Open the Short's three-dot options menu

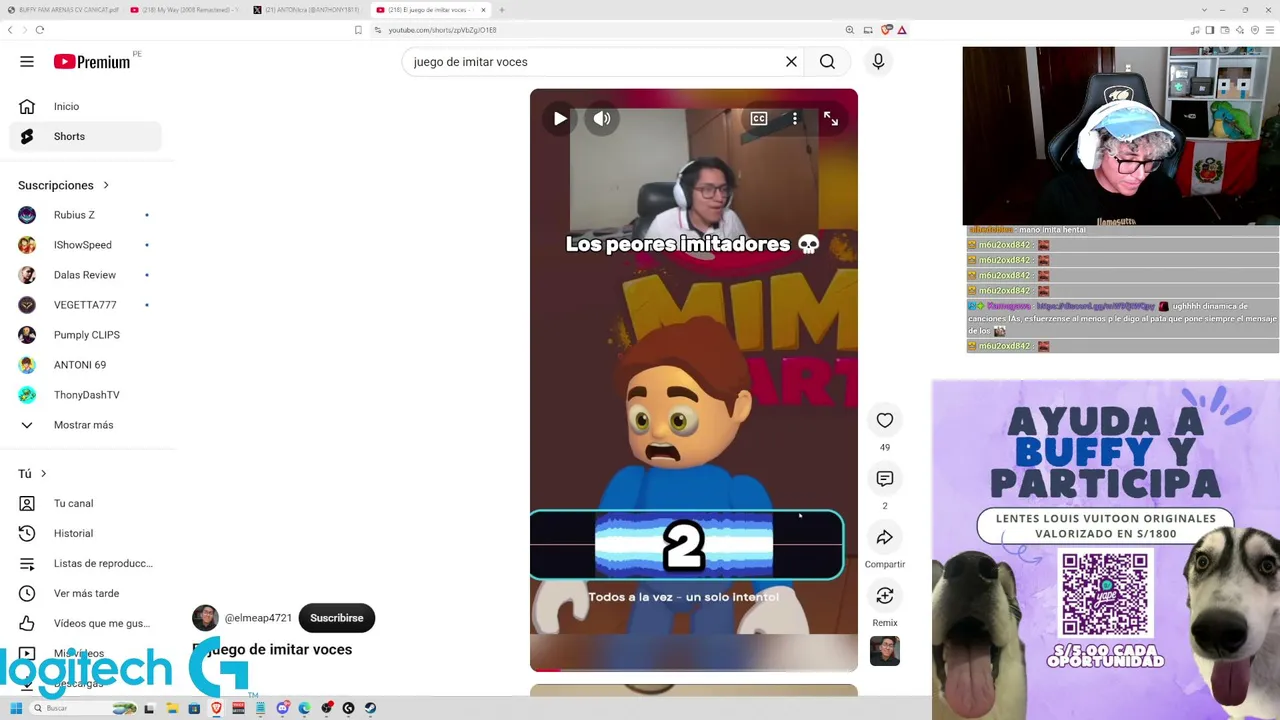pyautogui.click(x=795, y=118)
